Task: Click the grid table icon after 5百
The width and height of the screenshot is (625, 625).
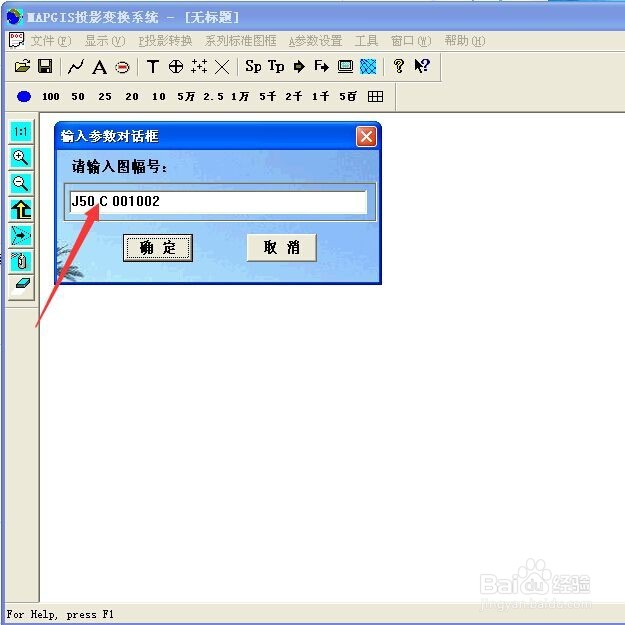Action: pos(375,96)
